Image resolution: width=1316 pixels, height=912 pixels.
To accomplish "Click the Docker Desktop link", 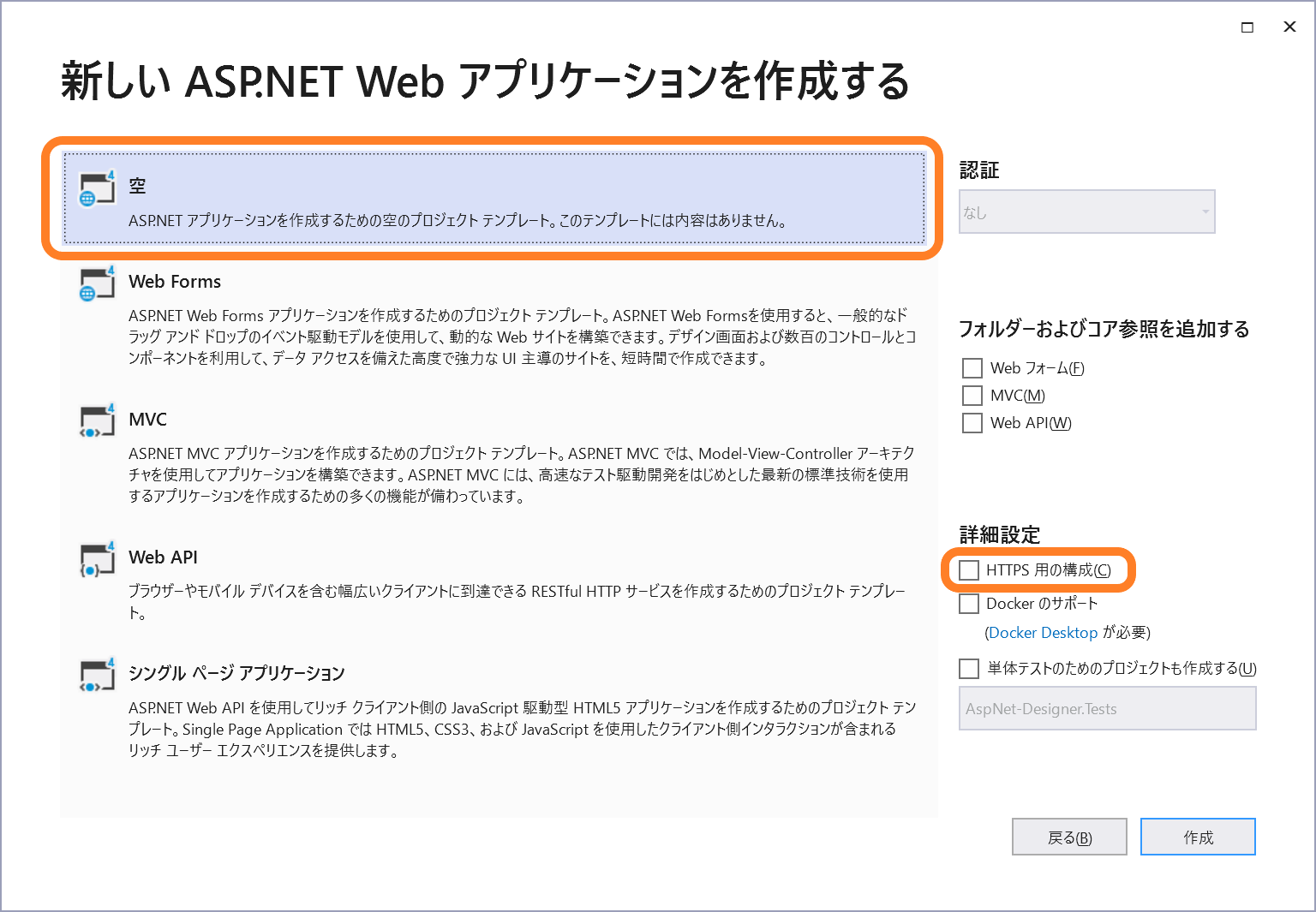I will tap(1043, 633).
